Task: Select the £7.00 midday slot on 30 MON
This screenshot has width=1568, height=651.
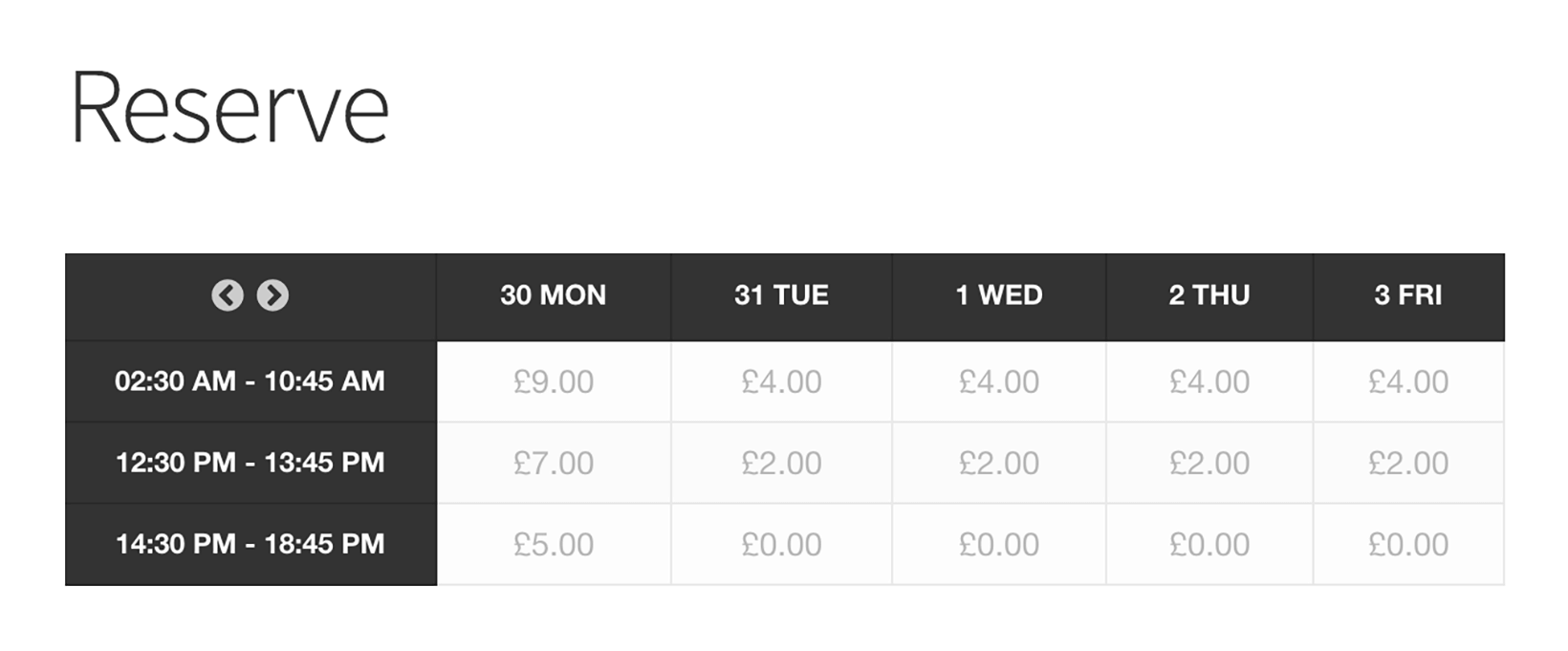Action: click(x=553, y=463)
